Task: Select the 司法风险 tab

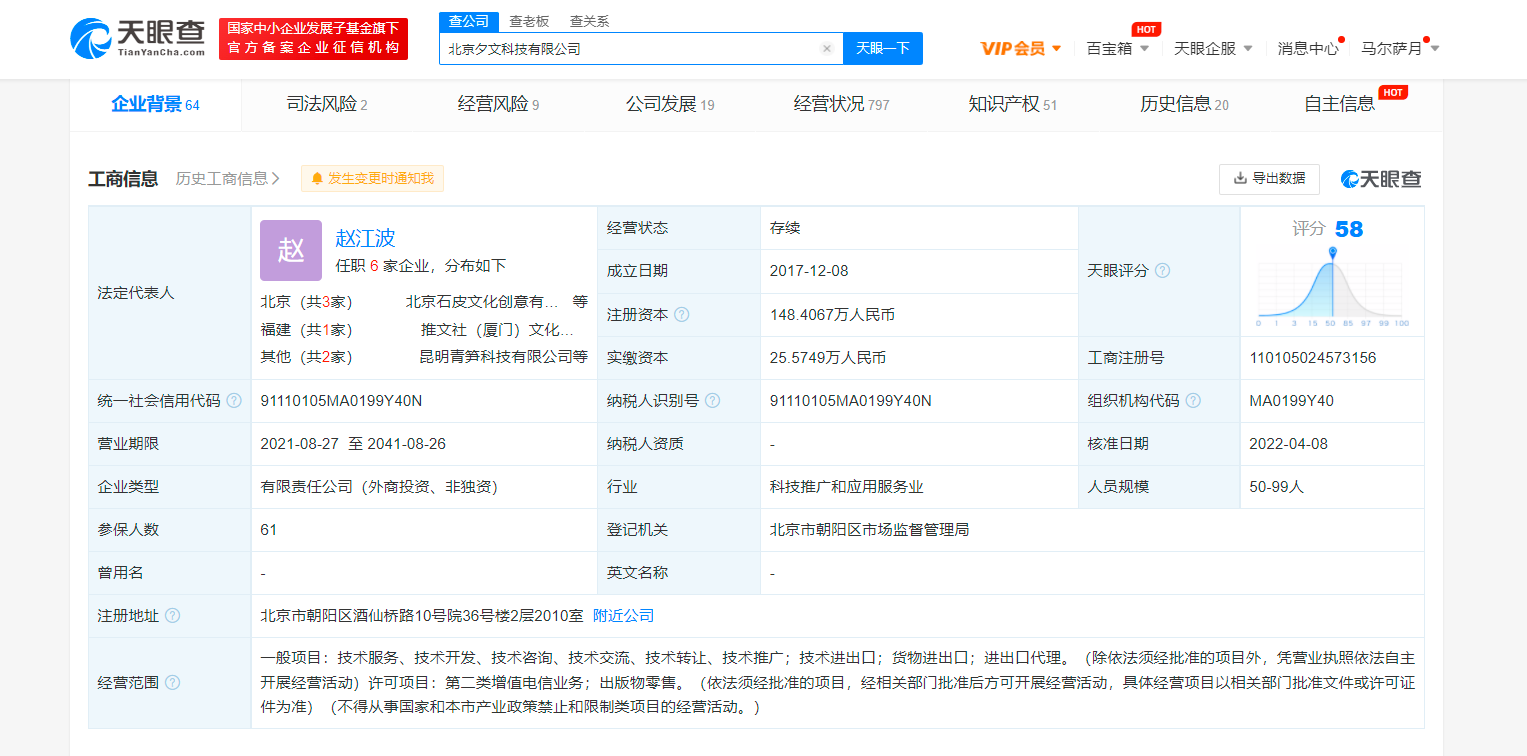Action: 327,104
